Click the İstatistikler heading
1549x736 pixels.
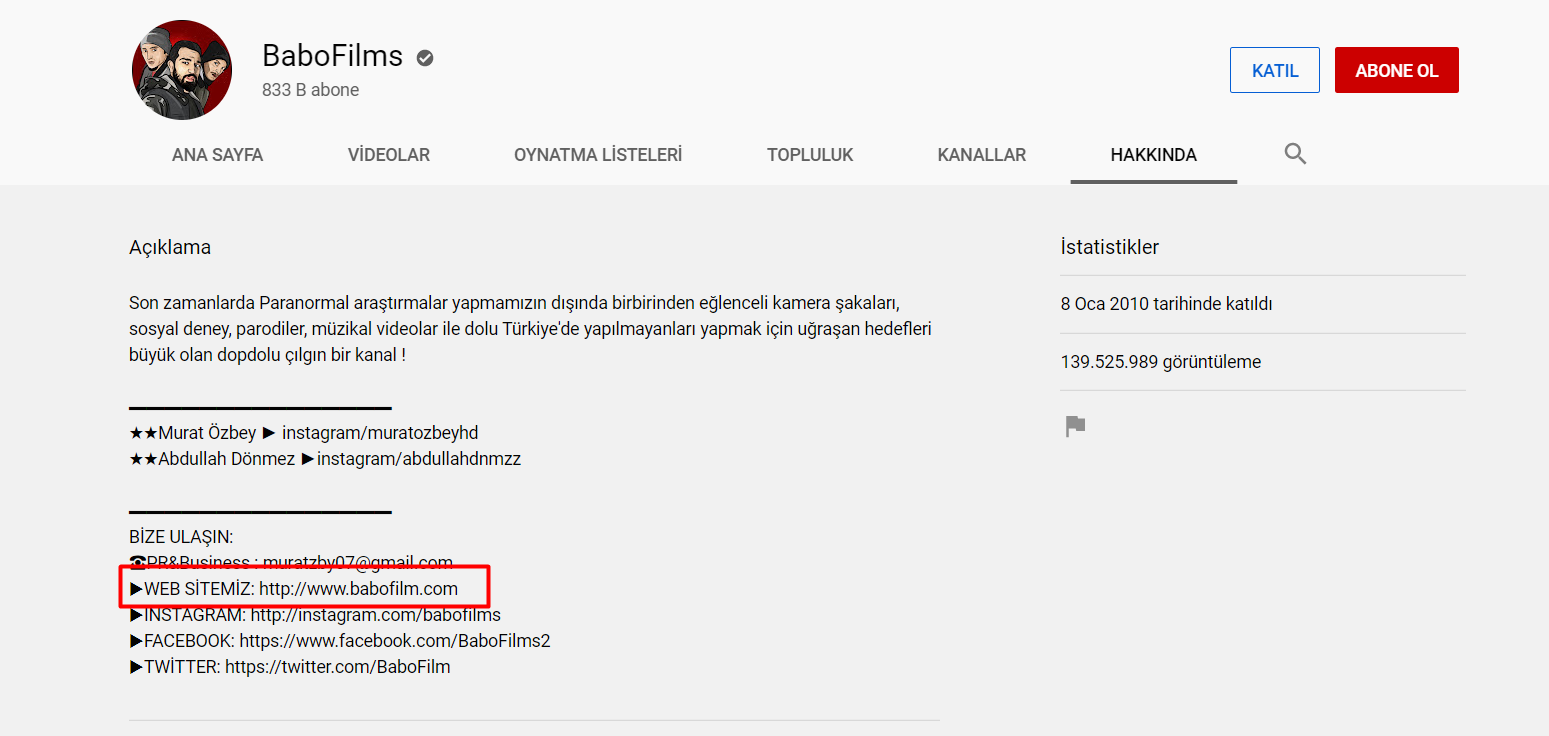pos(1110,247)
